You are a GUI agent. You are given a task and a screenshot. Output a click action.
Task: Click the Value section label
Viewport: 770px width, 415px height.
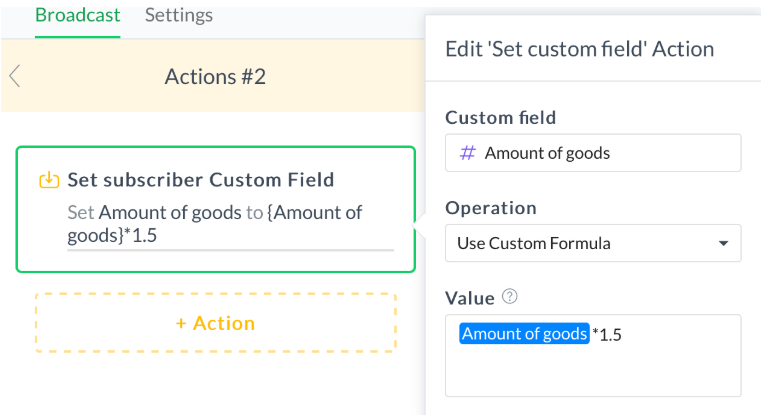469,298
